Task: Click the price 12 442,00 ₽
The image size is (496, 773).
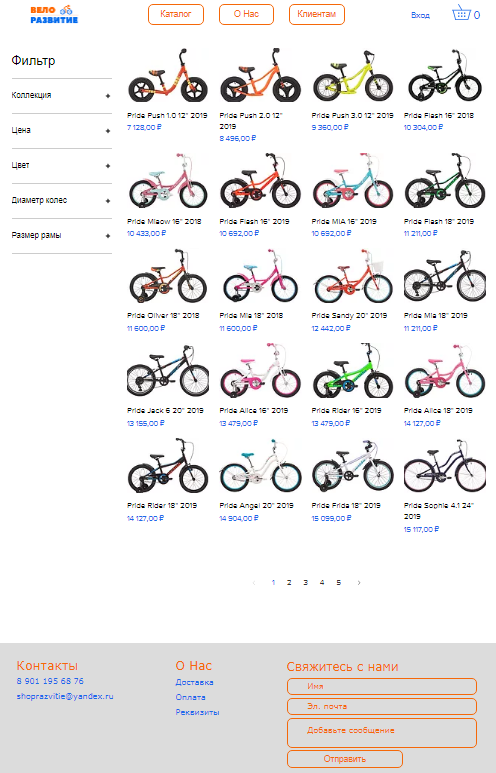Action: click(331, 328)
